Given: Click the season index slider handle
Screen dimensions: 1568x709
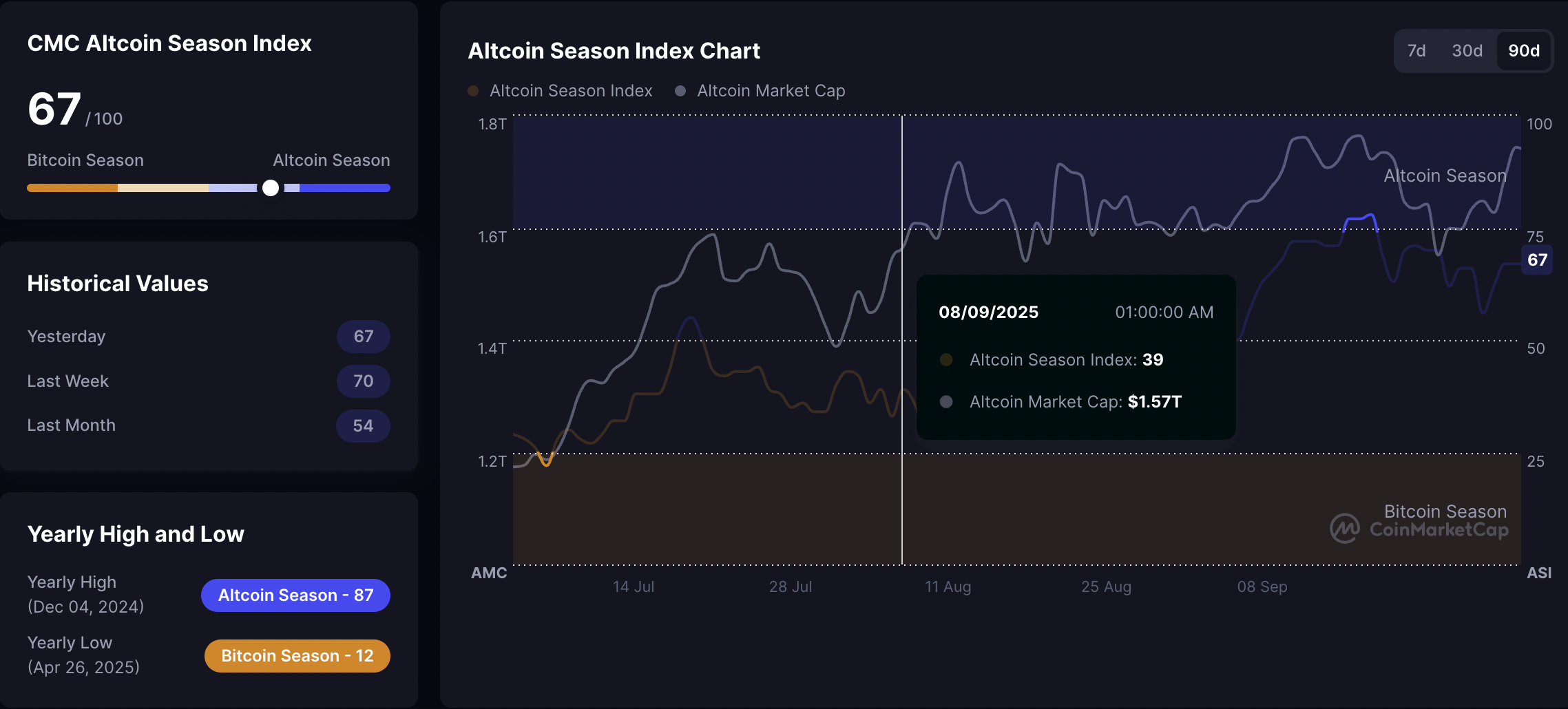Looking at the screenshot, I should [271, 187].
